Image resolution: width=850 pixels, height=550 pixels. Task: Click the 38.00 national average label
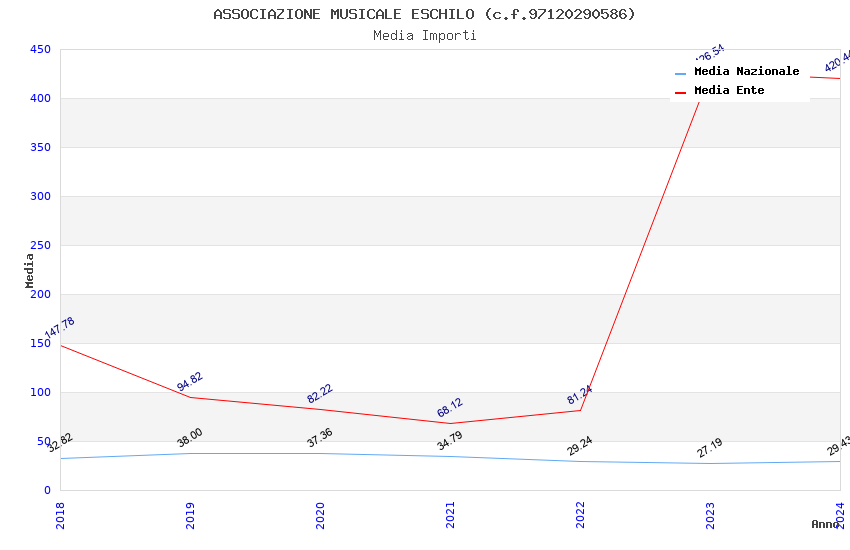click(190, 437)
